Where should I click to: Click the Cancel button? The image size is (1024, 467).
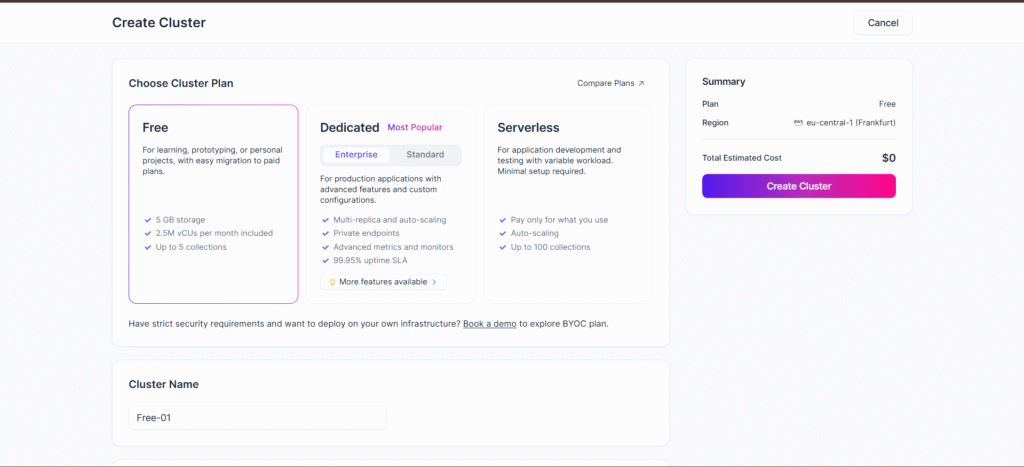(x=882, y=23)
